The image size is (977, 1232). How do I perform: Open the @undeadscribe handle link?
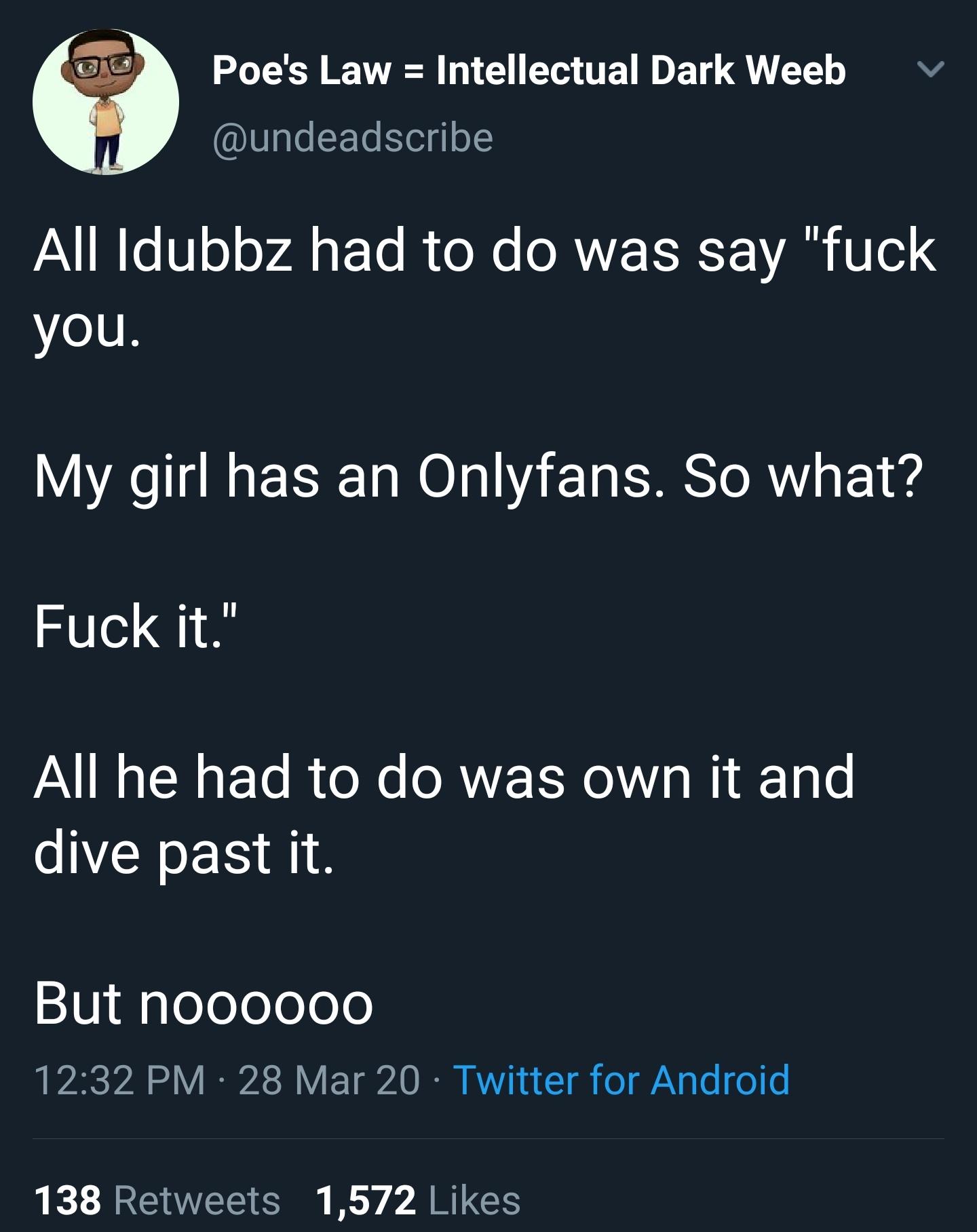pos(353,137)
